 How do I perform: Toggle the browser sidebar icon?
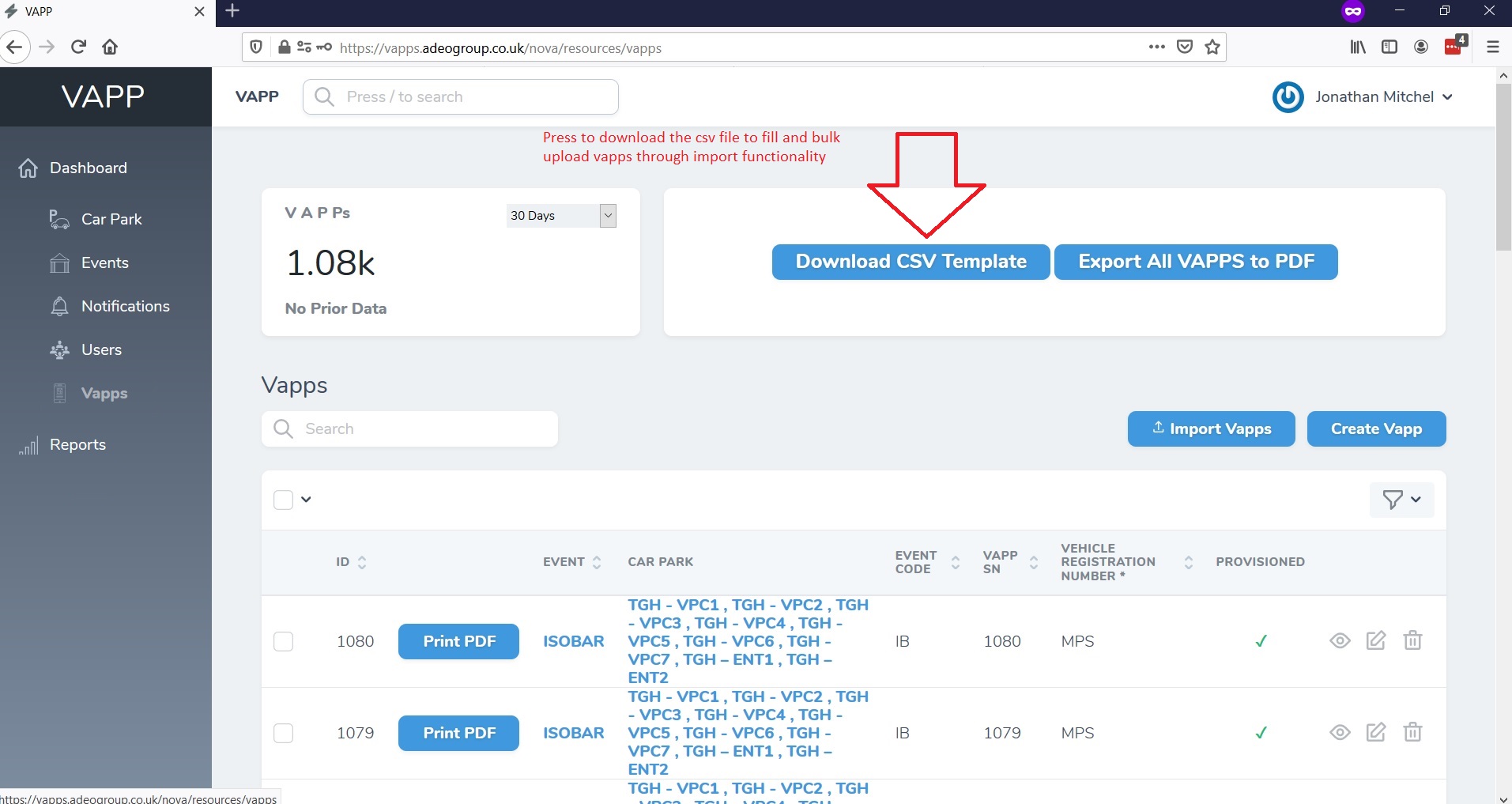[1389, 47]
